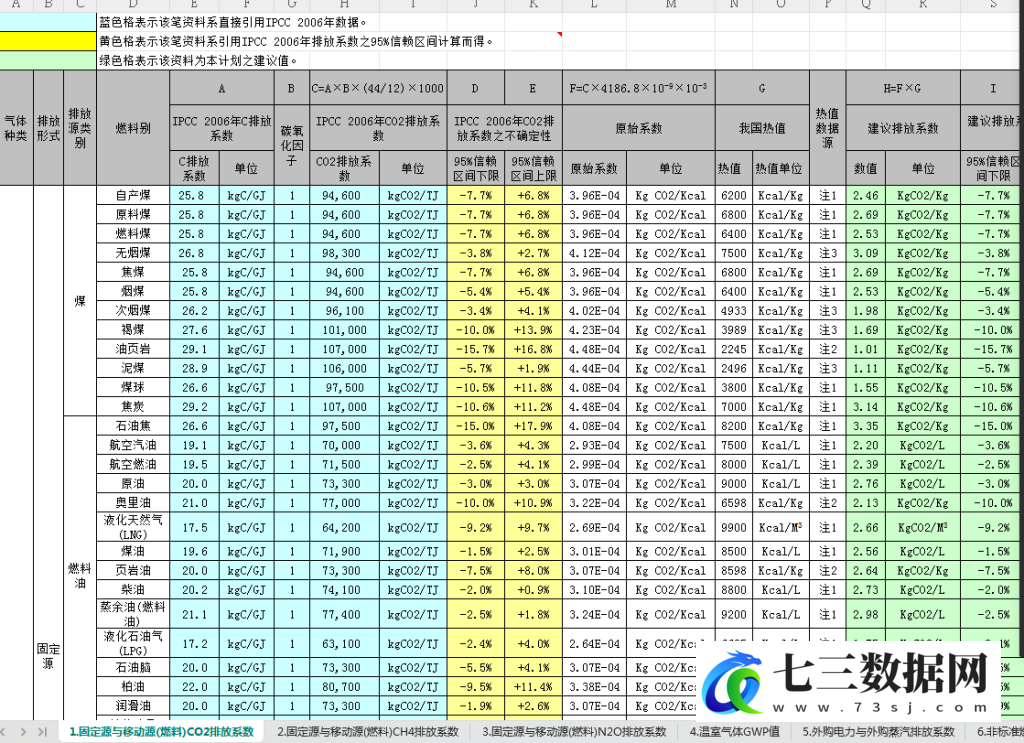Jump to last sheet using the end arrow
This screenshot has width=1024, height=743.
point(42,732)
